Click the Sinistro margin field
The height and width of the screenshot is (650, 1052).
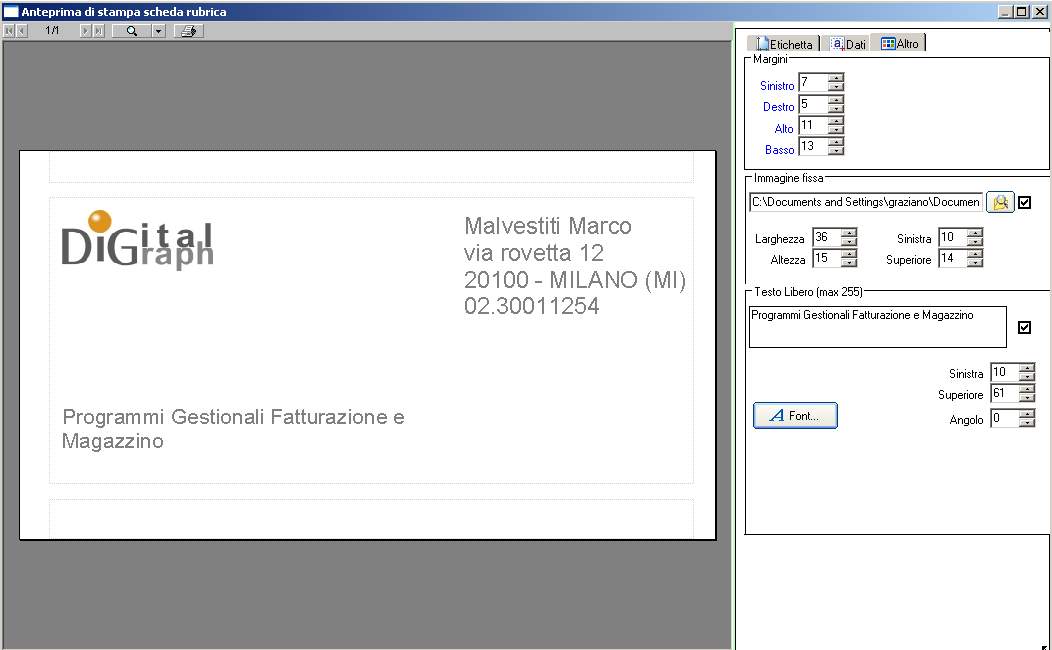(812, 83)
